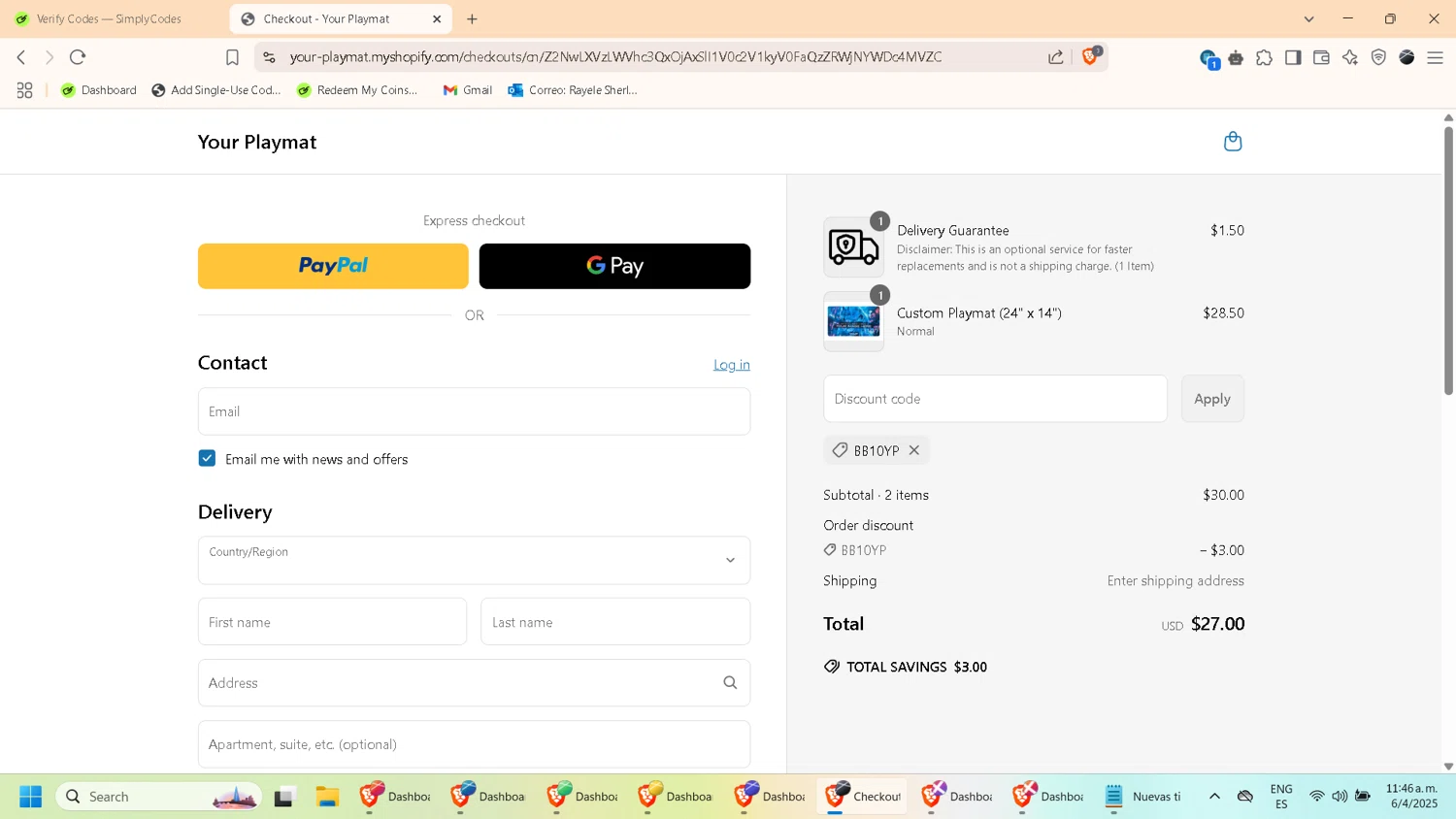Open the Redeem My Coins bookmark
Screen dimensions: 1456x819
(x=357, y=90)
